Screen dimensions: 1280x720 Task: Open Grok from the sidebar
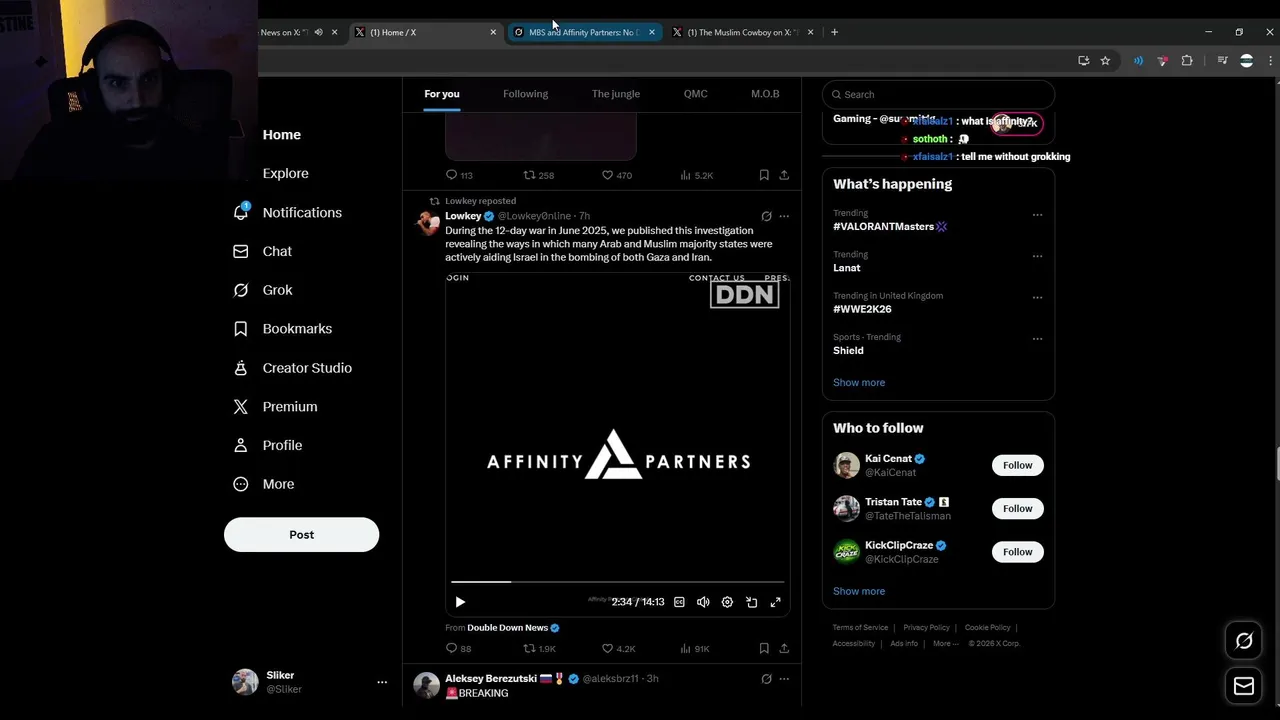pos(263,290)
